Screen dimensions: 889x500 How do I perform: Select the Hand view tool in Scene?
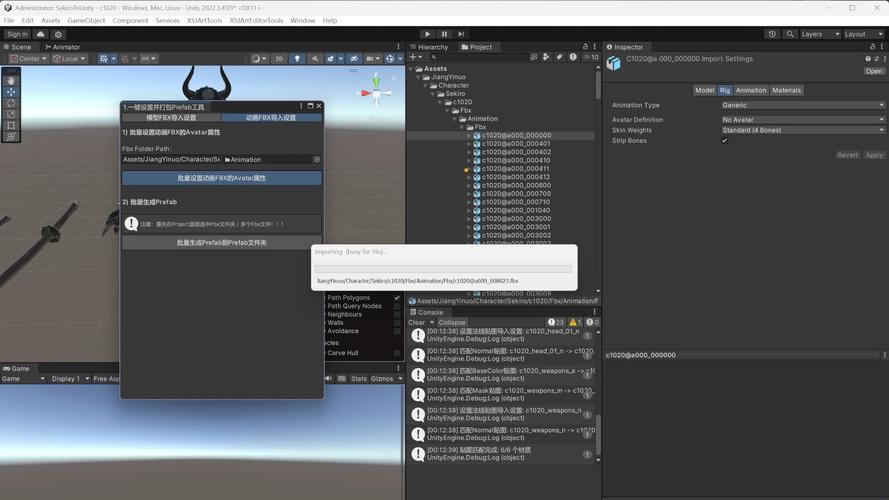[x=11, y=80]
